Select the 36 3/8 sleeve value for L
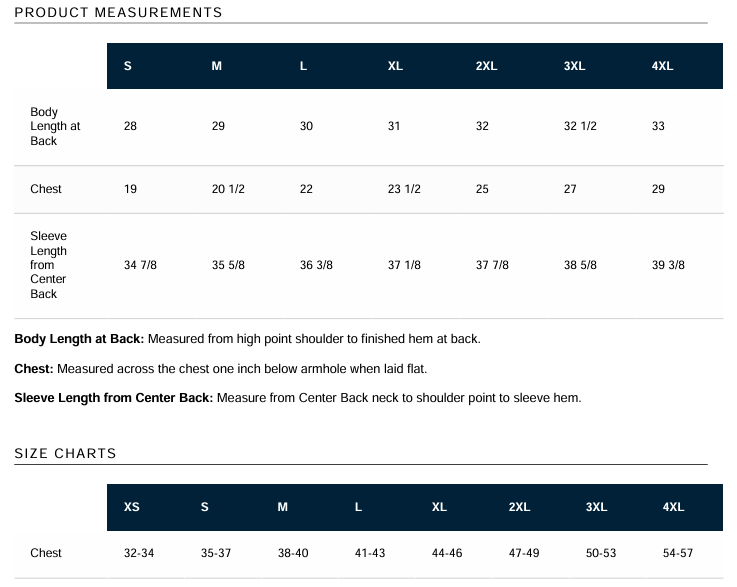 coord(316,265)
